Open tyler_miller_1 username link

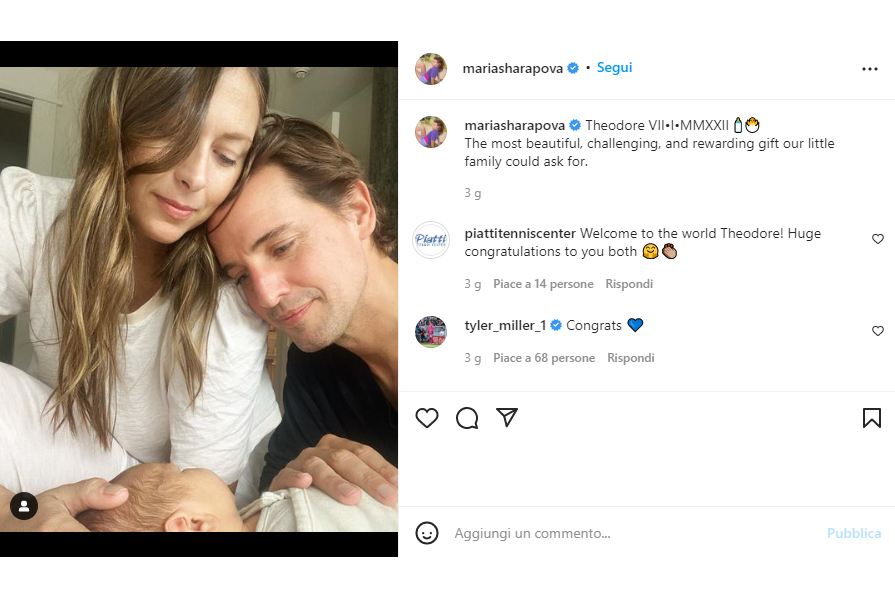pyautogui.click(x=505, y=326)
